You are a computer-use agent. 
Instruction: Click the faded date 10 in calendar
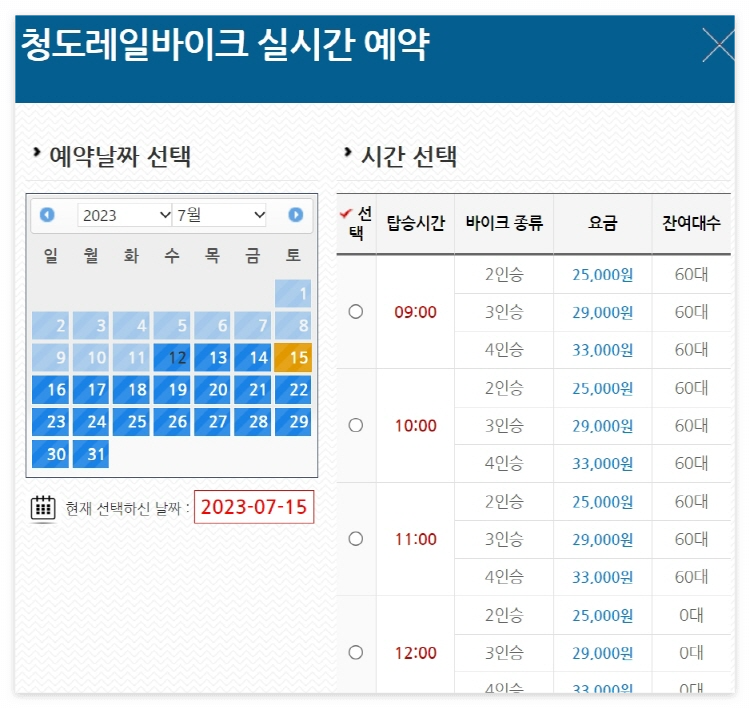pyautogui.click(x=91, y=357)
